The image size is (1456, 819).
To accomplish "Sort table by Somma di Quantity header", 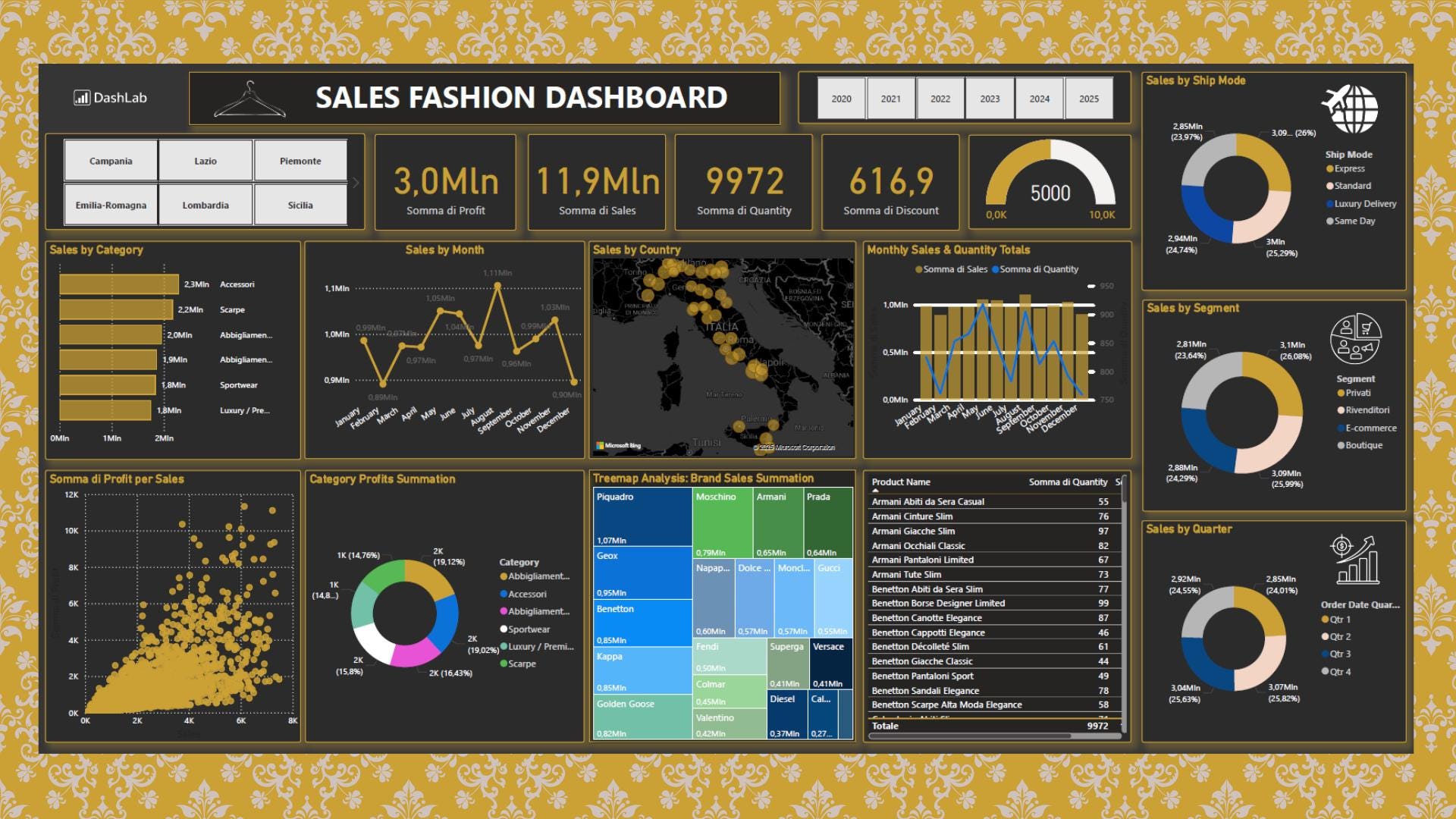I will (x=1068, y=482).
